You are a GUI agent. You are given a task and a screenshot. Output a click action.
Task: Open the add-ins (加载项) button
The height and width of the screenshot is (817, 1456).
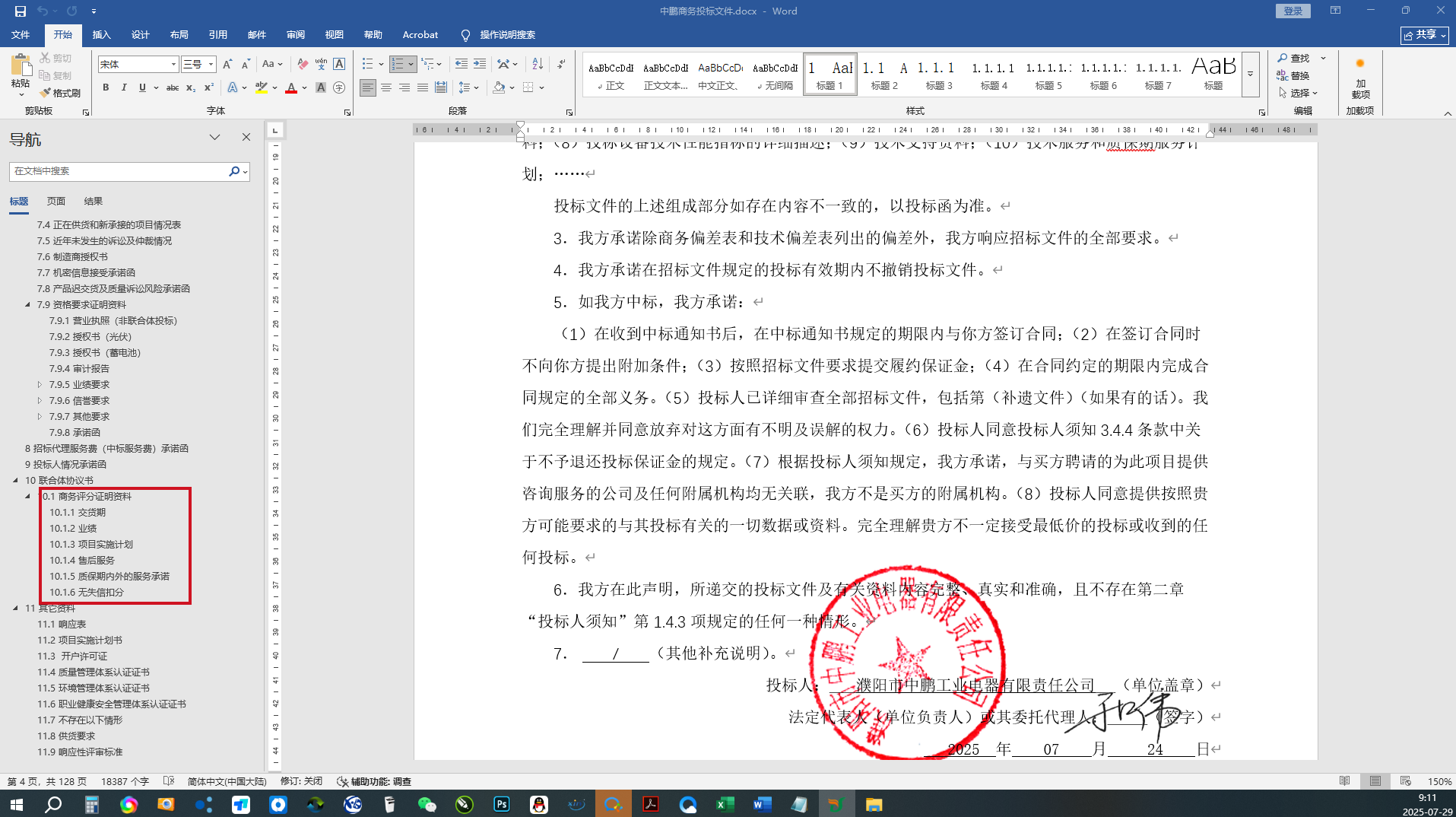[x=1360, y=78]
